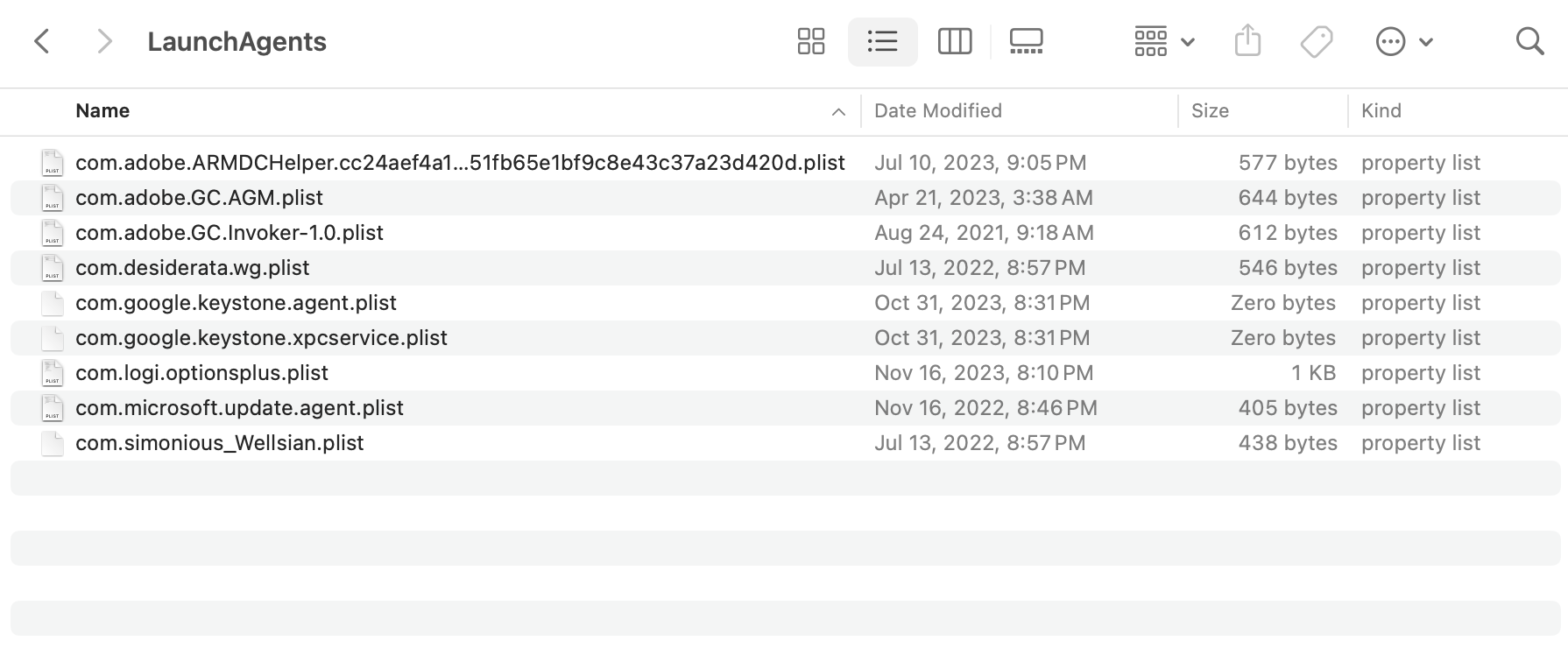Select list view mode
The image size is (1568, 662).
(882, 41)
